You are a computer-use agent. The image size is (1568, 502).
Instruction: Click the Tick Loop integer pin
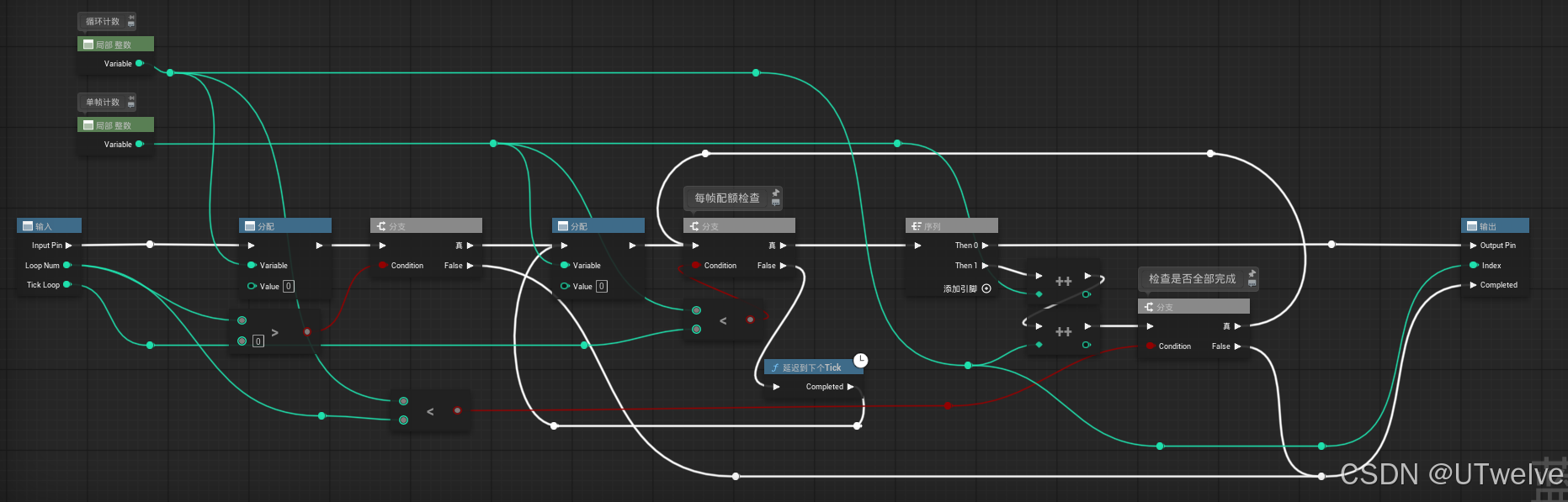(x=67, y=284)
